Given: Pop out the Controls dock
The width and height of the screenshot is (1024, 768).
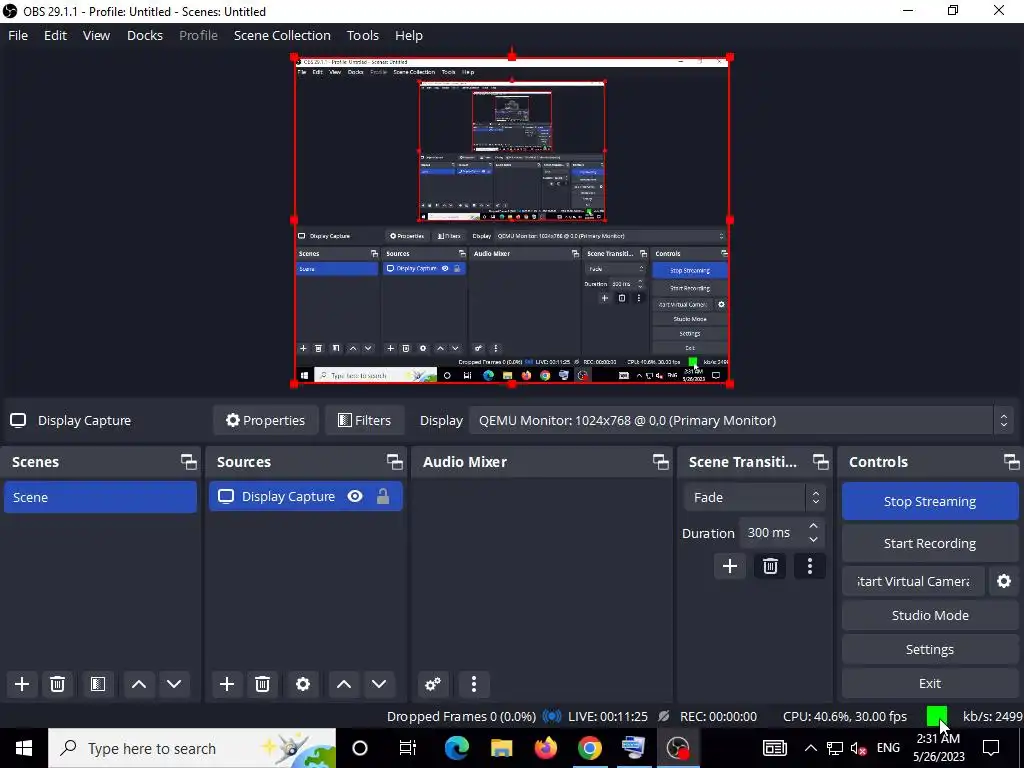Looking at the screenshot, I should pos(1012,462).
